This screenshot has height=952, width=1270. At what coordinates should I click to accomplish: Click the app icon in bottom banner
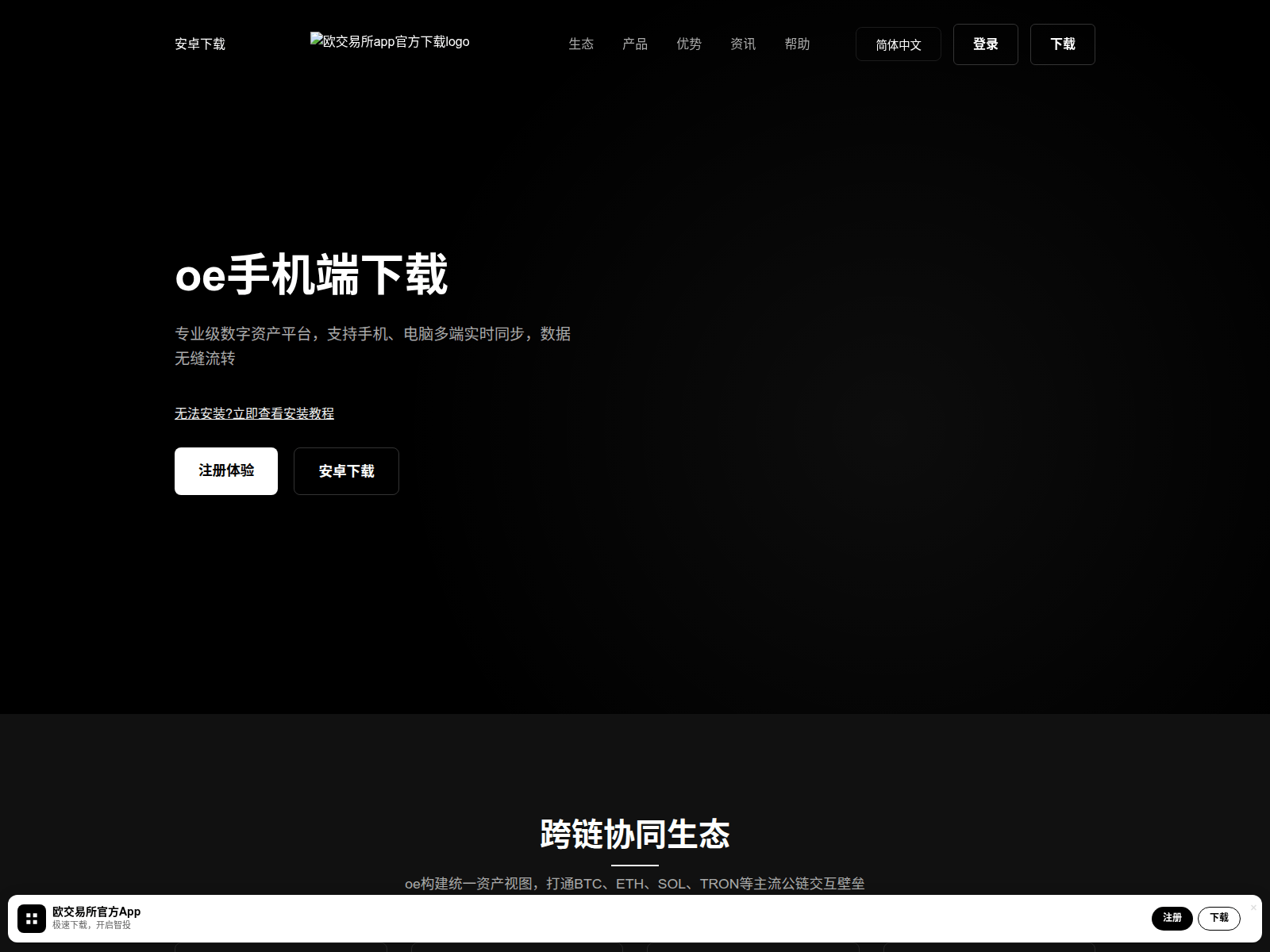coord(32,919)
